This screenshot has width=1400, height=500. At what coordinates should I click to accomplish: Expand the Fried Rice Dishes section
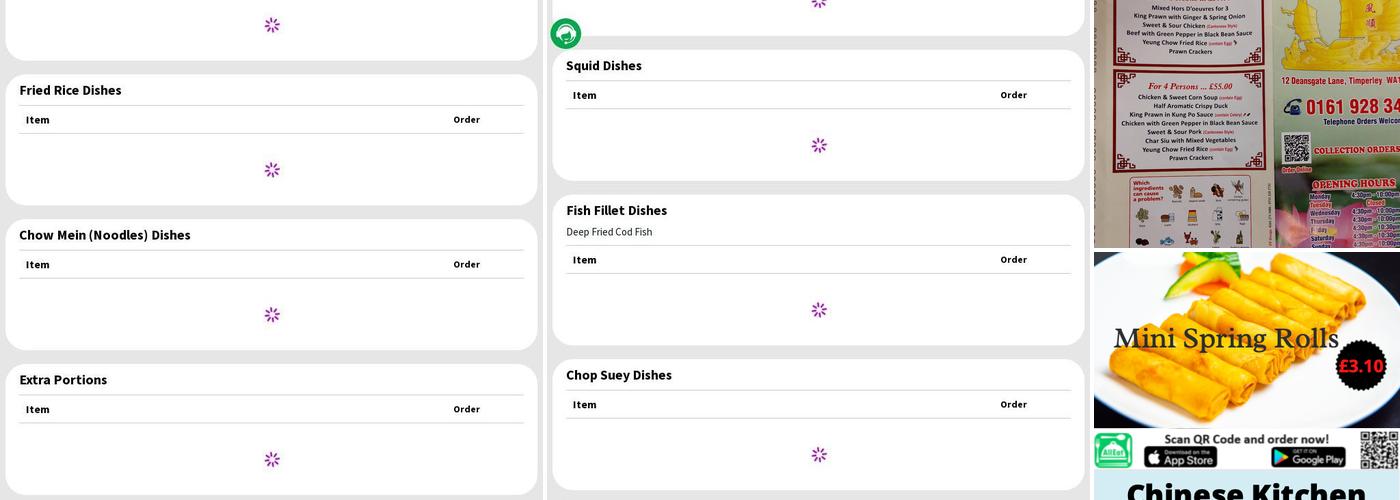tap(70, 90)
